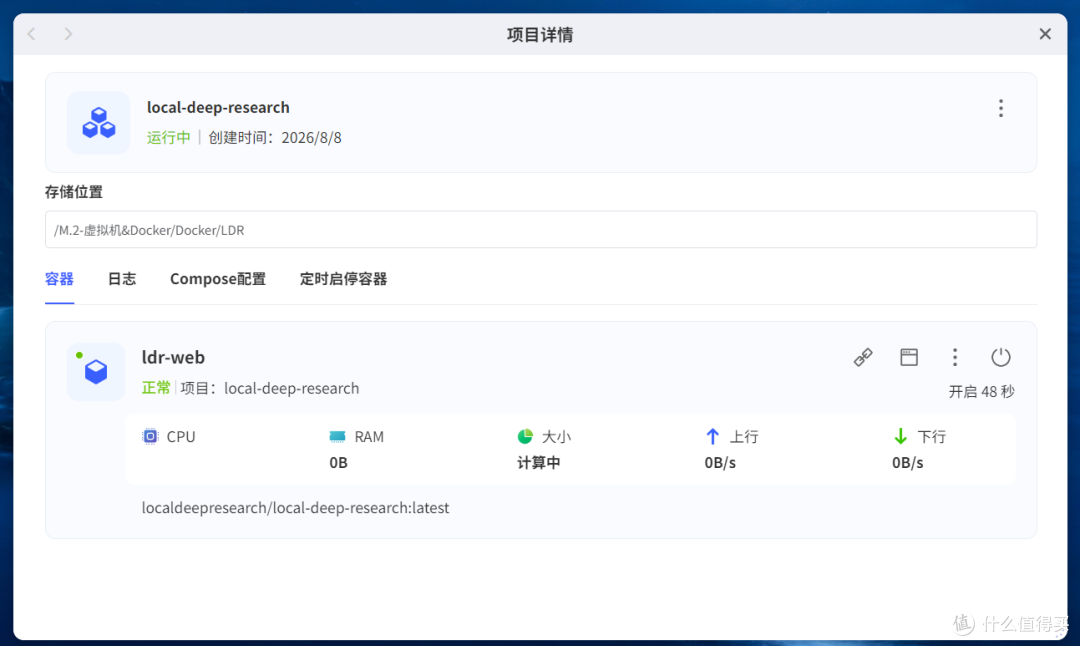Open the ldr-web more options menu
1080x646 pixels.
(x=955, y=357)
